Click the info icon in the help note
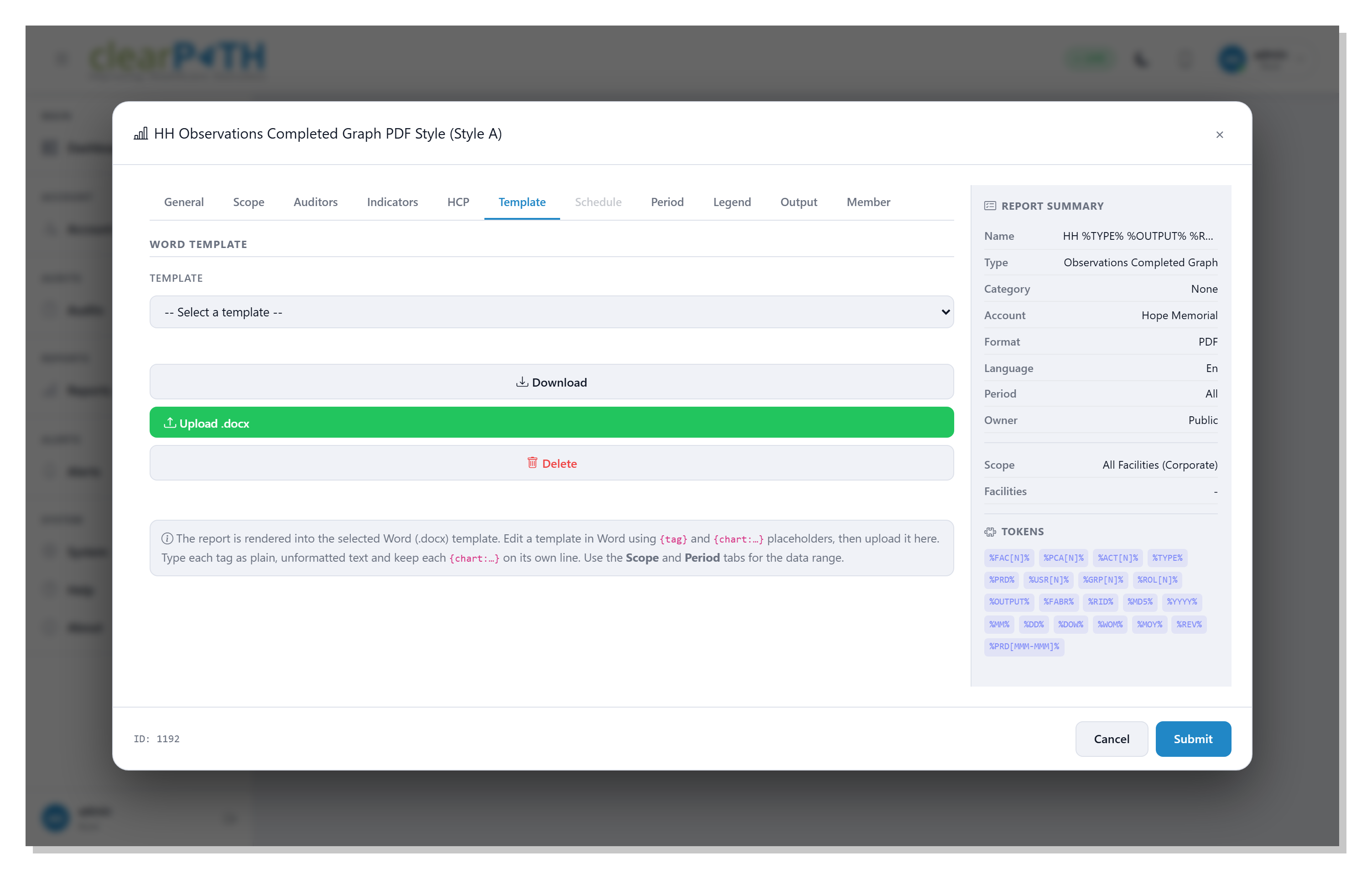 167,538
